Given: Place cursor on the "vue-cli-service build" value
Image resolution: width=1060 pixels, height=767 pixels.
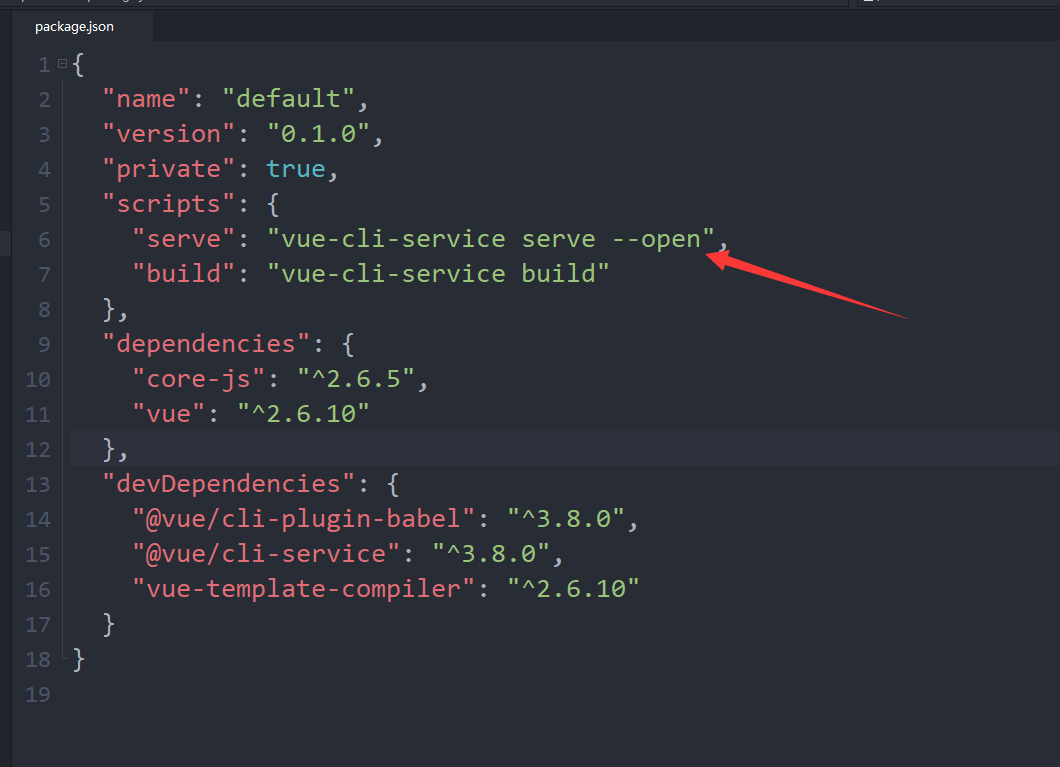Looking at the screenshot, I should pos(438,274).
